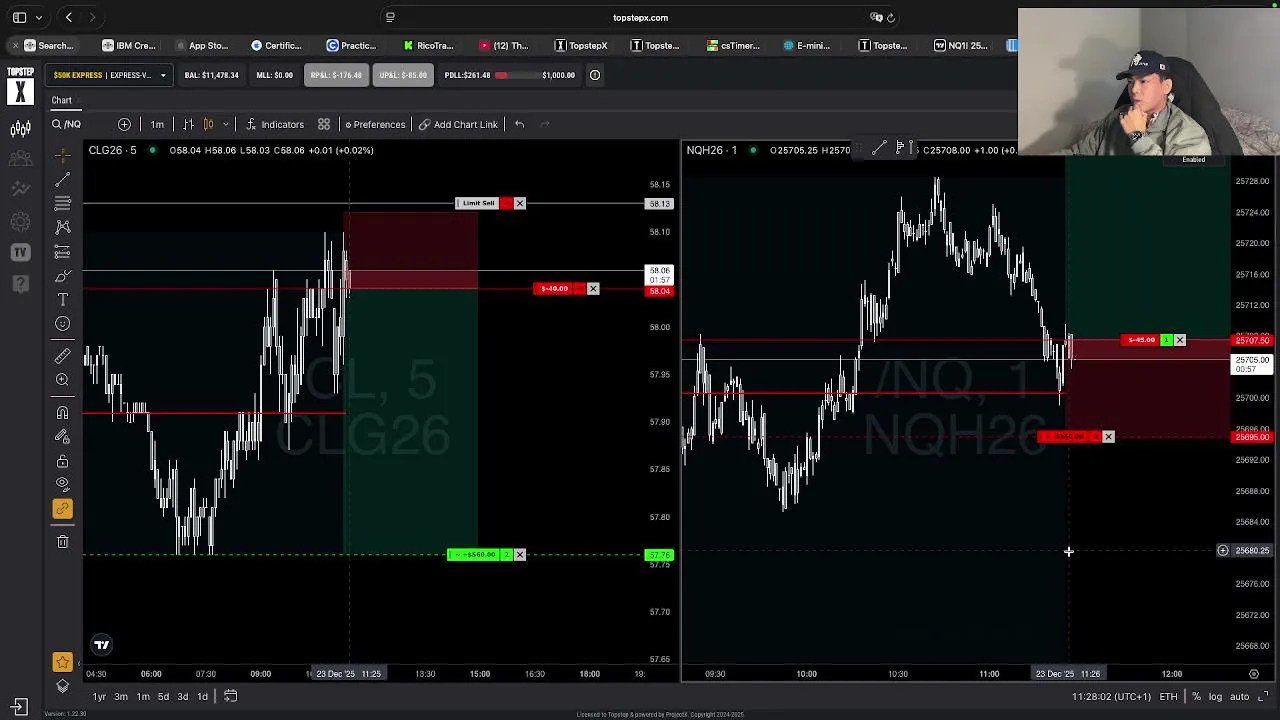Toggle auto scale

point(1239,696)
